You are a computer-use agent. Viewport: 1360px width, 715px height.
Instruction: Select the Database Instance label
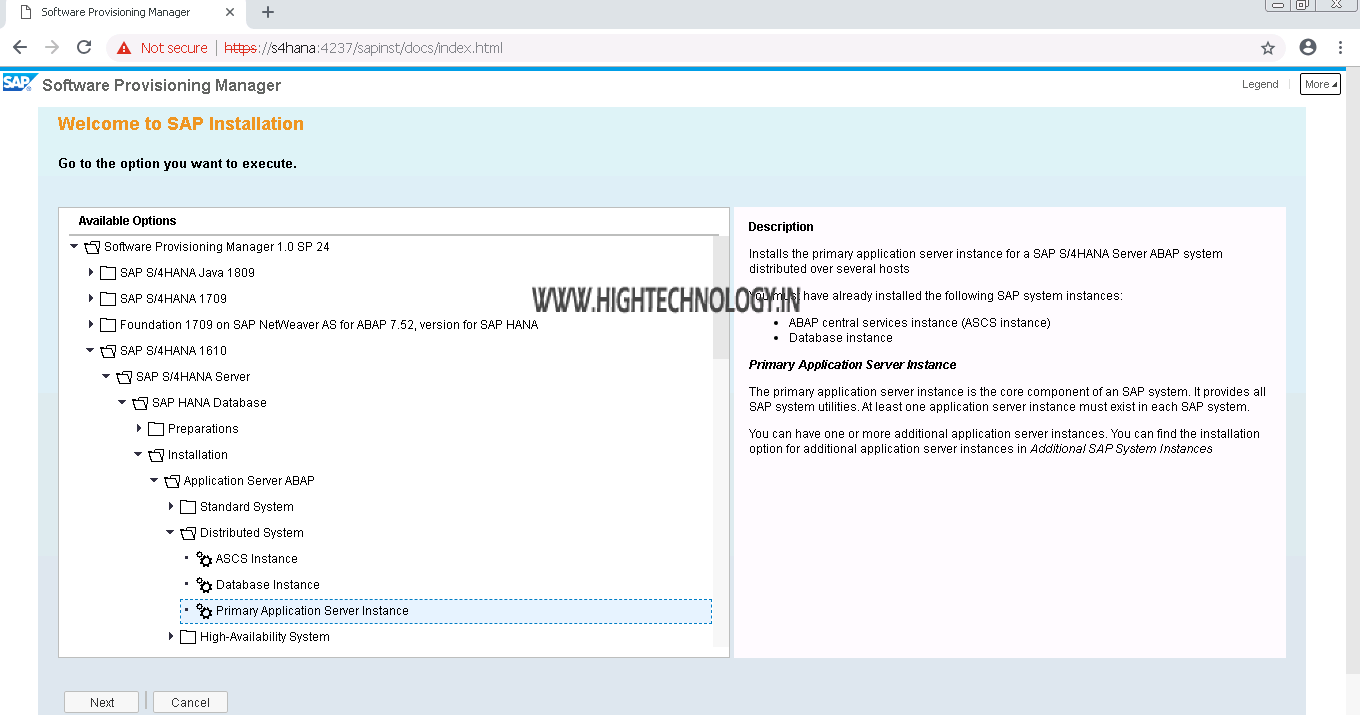pyautogui.click(x=268, y=585)
